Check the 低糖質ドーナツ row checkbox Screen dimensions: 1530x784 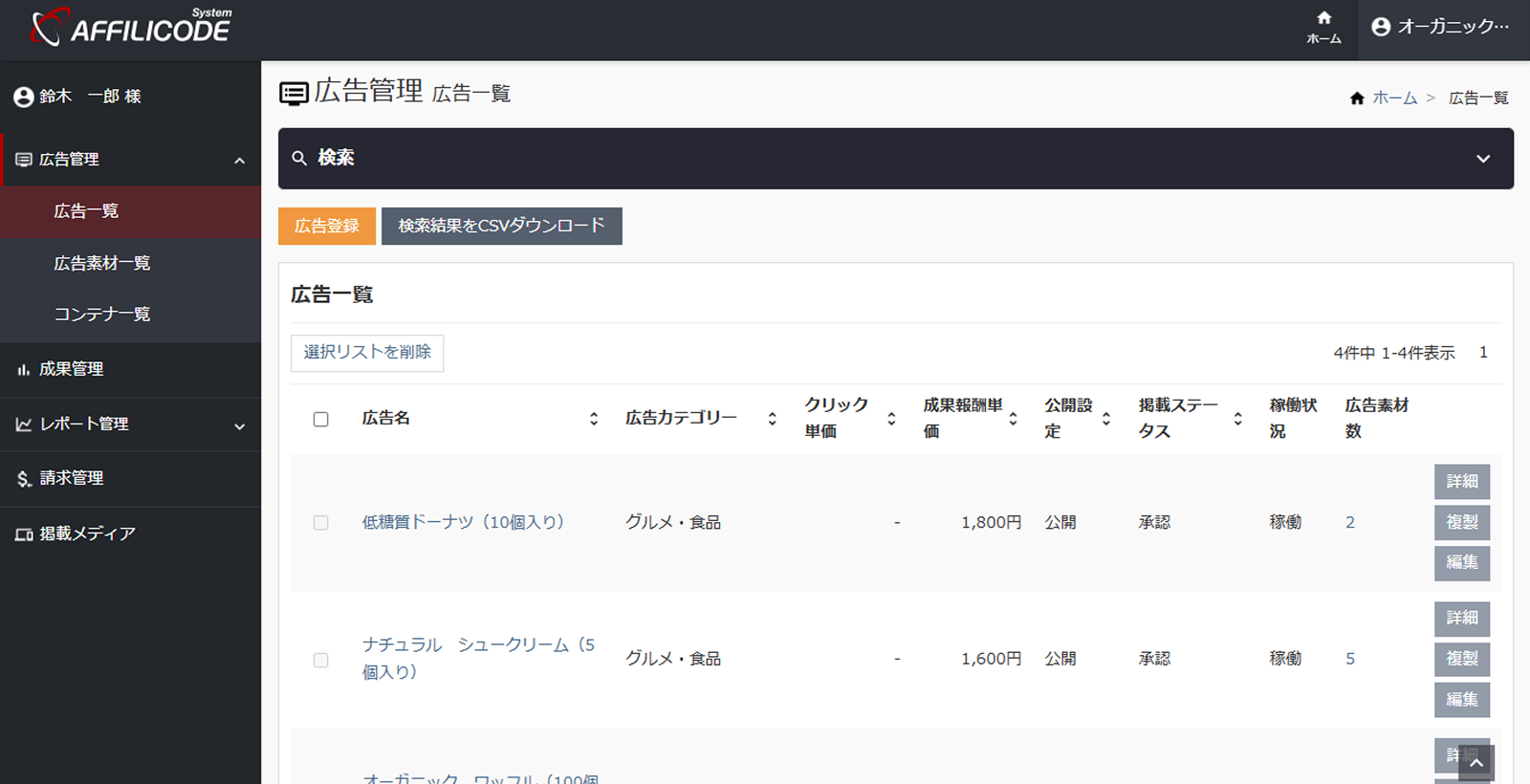click(321, 523)
